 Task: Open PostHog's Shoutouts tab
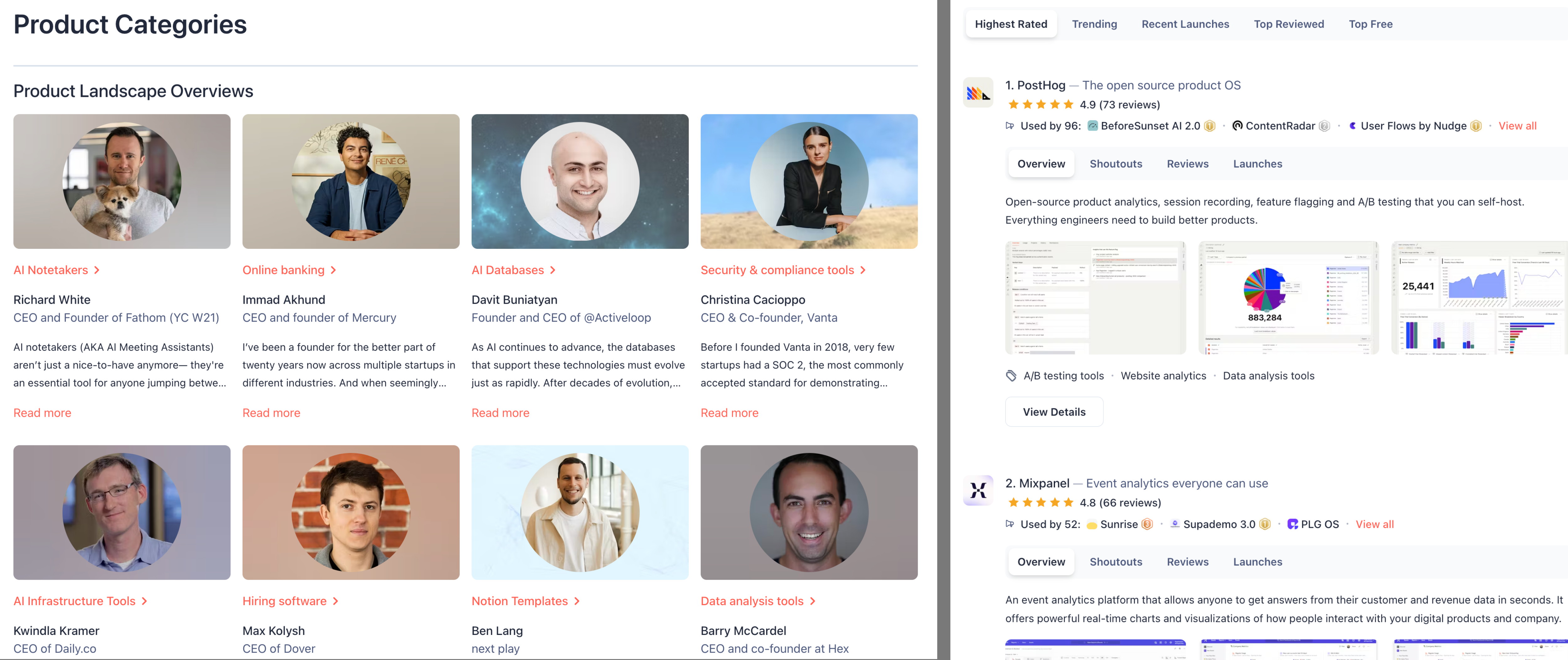(1115, 164)
